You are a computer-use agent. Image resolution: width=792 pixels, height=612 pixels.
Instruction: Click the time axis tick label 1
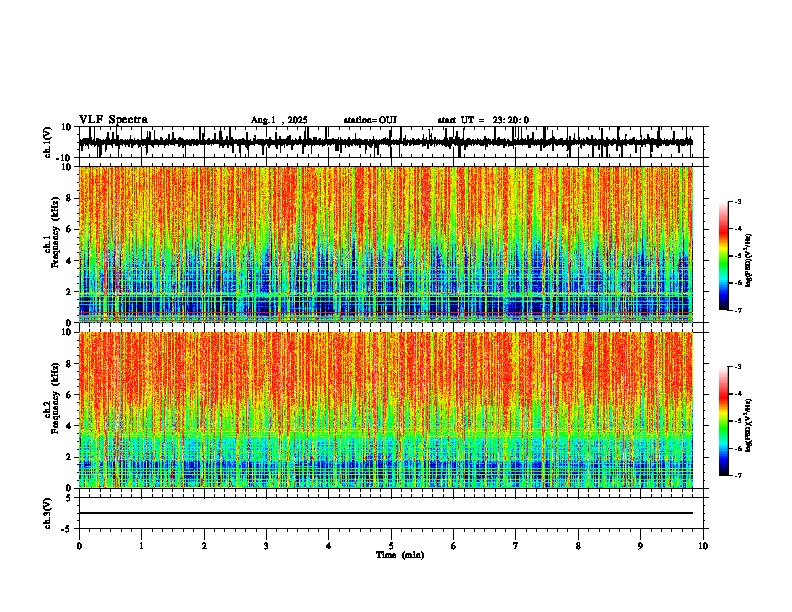click(x=141, y=546)
